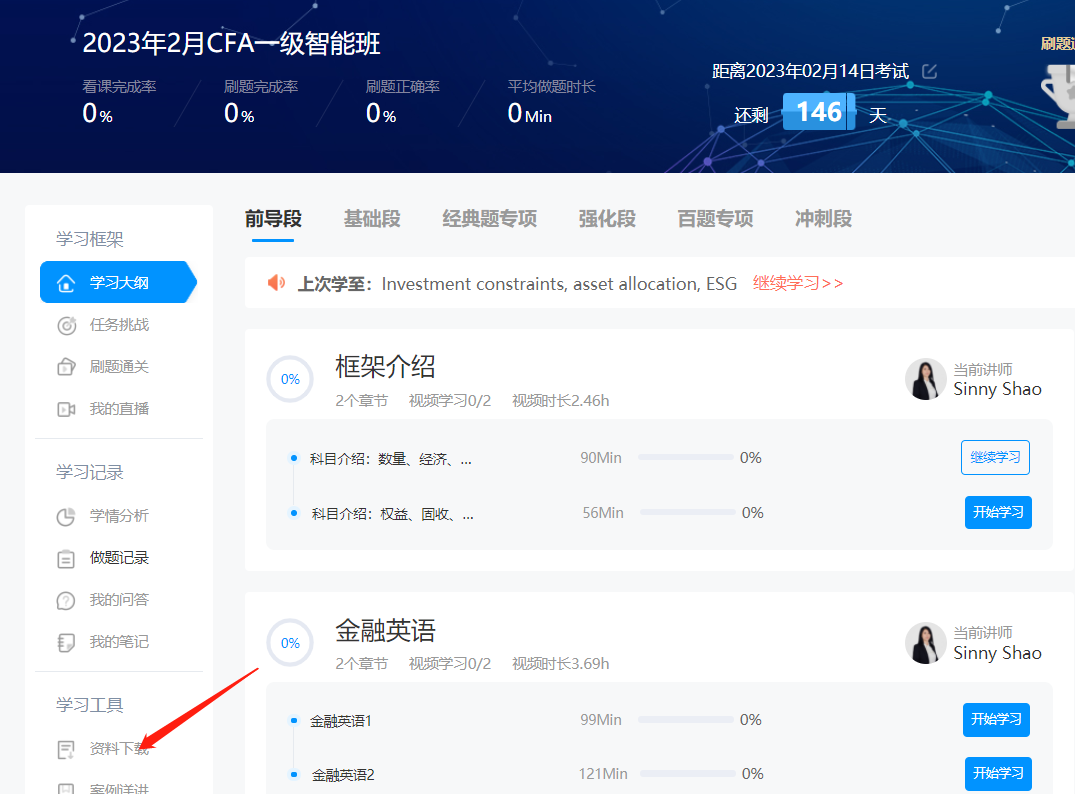Click the 学情分析 pie chart icon
Viewport: 1075px width, 794px height.
coord(66,516)
